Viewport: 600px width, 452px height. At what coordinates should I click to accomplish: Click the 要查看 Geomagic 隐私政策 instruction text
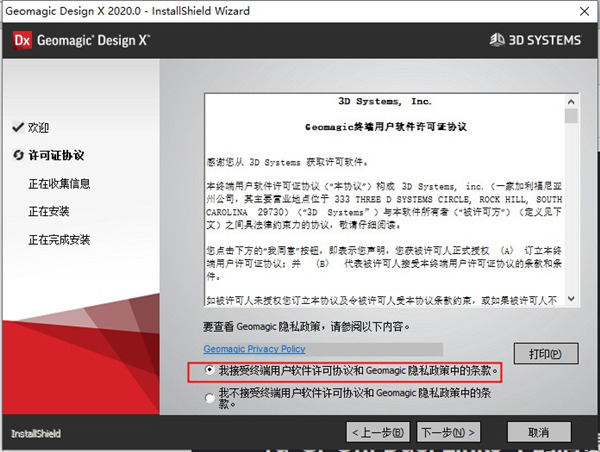coord(306,327)
